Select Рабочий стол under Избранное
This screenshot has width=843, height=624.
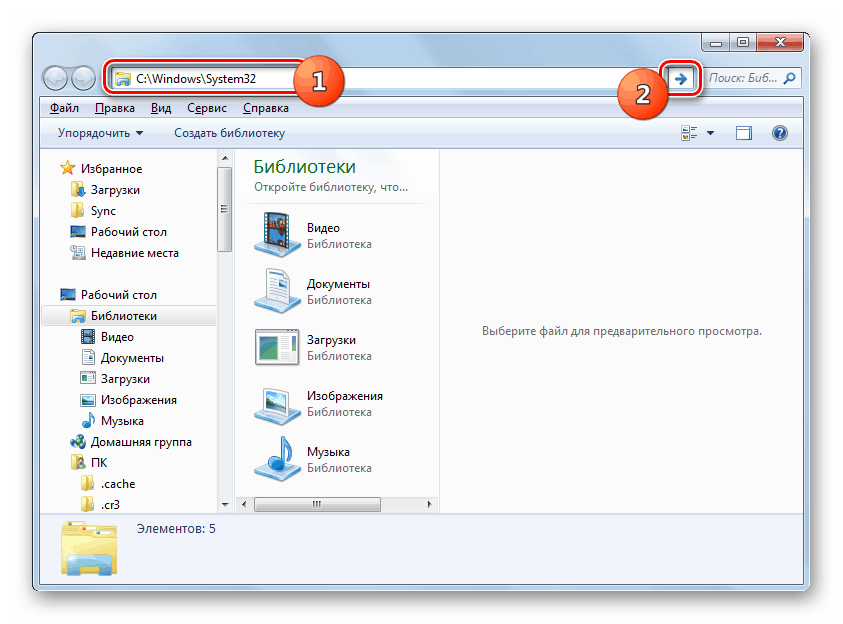[x=128, y=232]
